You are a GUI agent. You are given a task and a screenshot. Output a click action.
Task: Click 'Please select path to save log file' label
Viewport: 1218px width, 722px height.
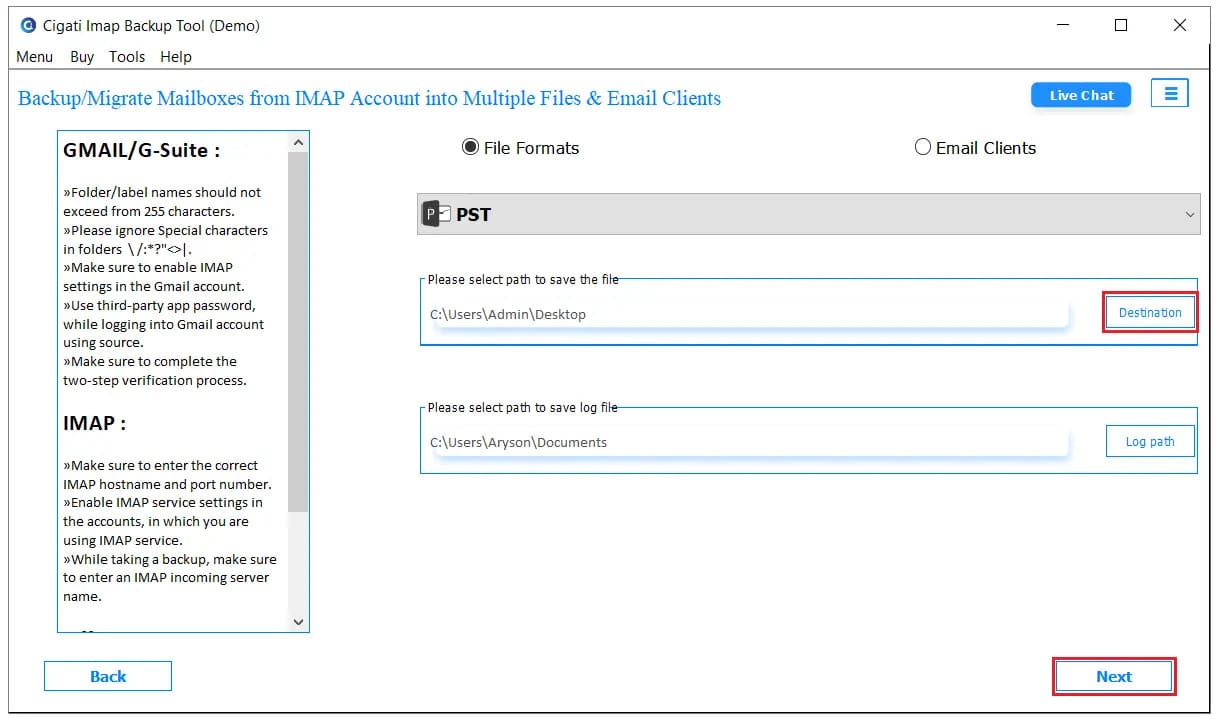[523, 407]
